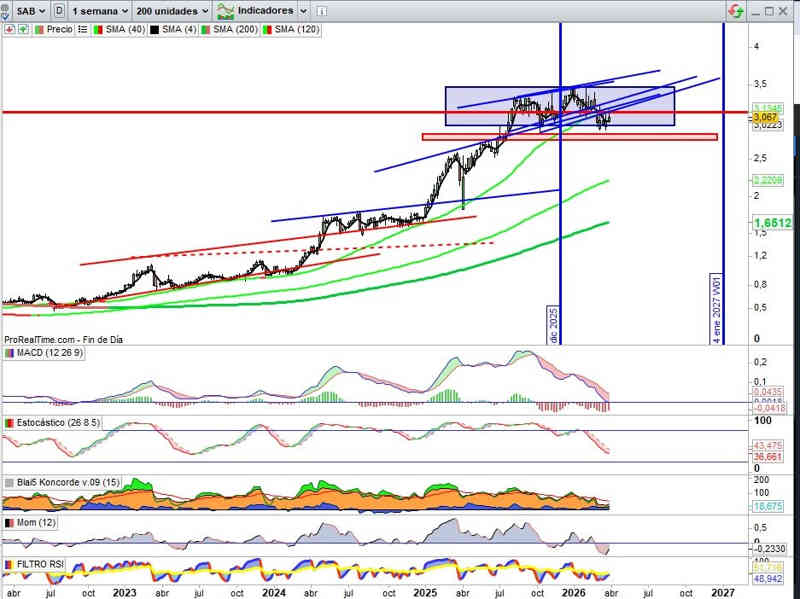Click the black SMA (4) color swatch
800x599 pixels.
(155, 29)
